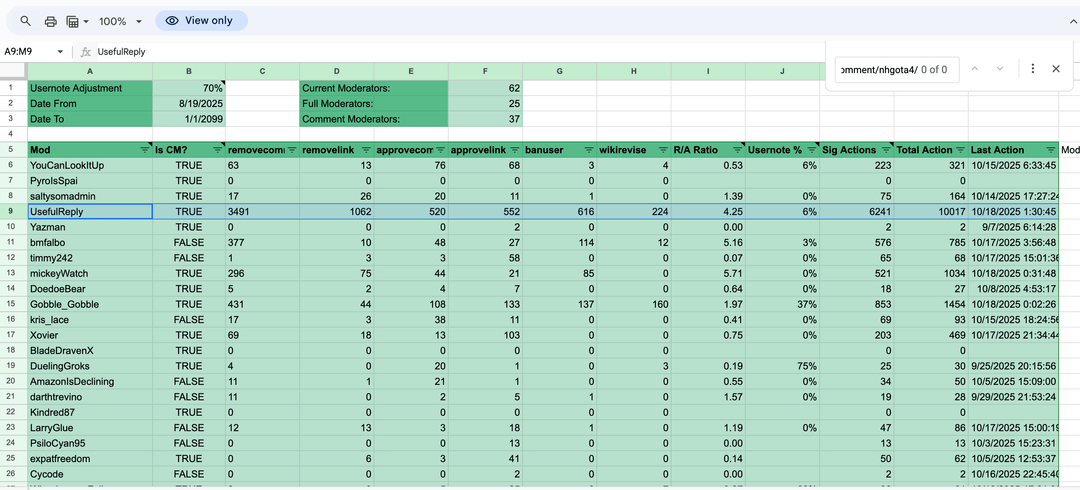Viewport: 1080px width, 490px height.
Task: Click the find-in-sheet search field
Action: click(x=880, y=69)
